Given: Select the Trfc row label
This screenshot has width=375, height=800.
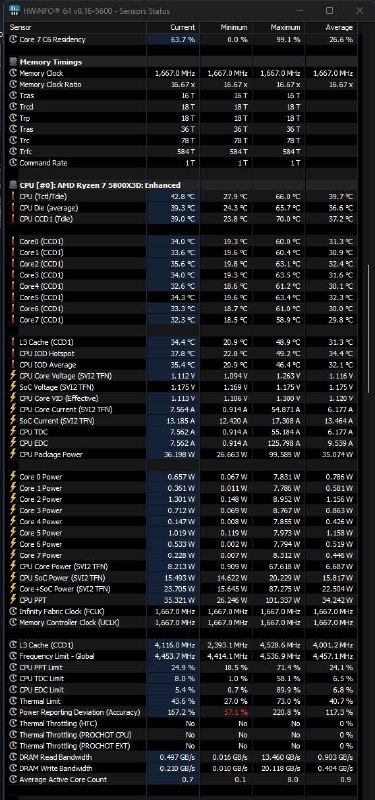Looking at the screenshot, I should pos(26,152).
